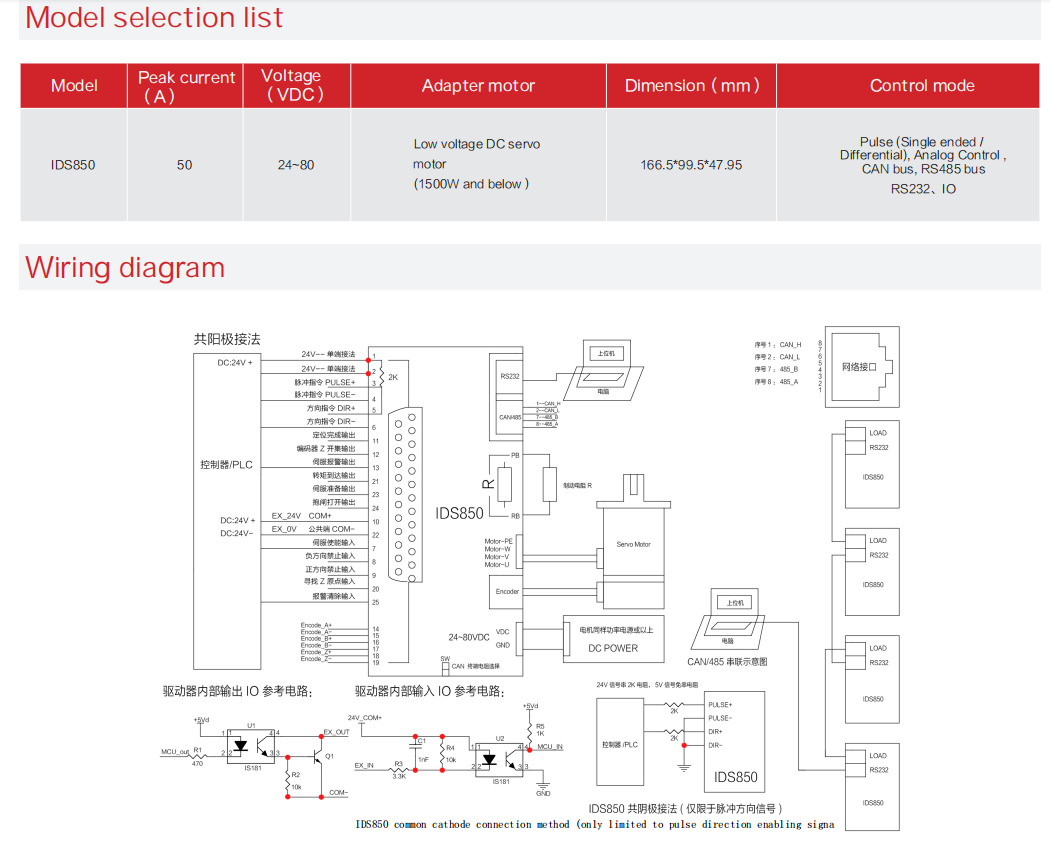Image resolution: width=1050 pixels, height=850 pixels.
Task: Click the laptop icon beside the RS232 port
Action: [x=604, y=368]
